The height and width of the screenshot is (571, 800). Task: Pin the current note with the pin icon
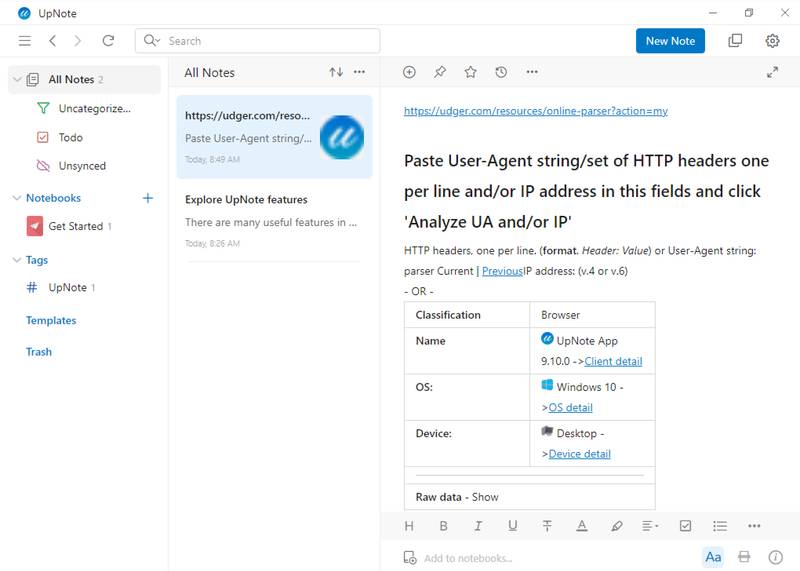point(440,72)
